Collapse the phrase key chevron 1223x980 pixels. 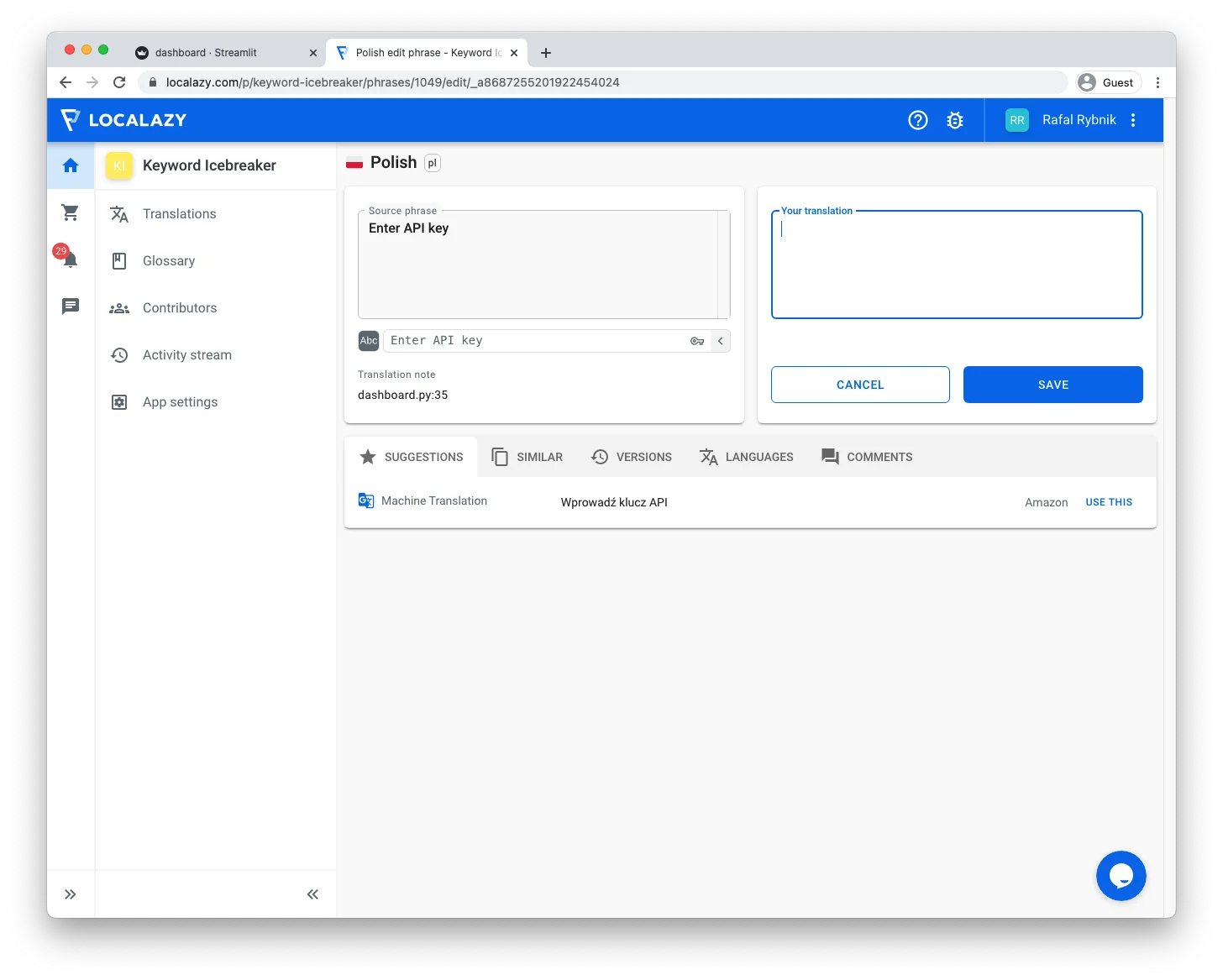(721, 341)
